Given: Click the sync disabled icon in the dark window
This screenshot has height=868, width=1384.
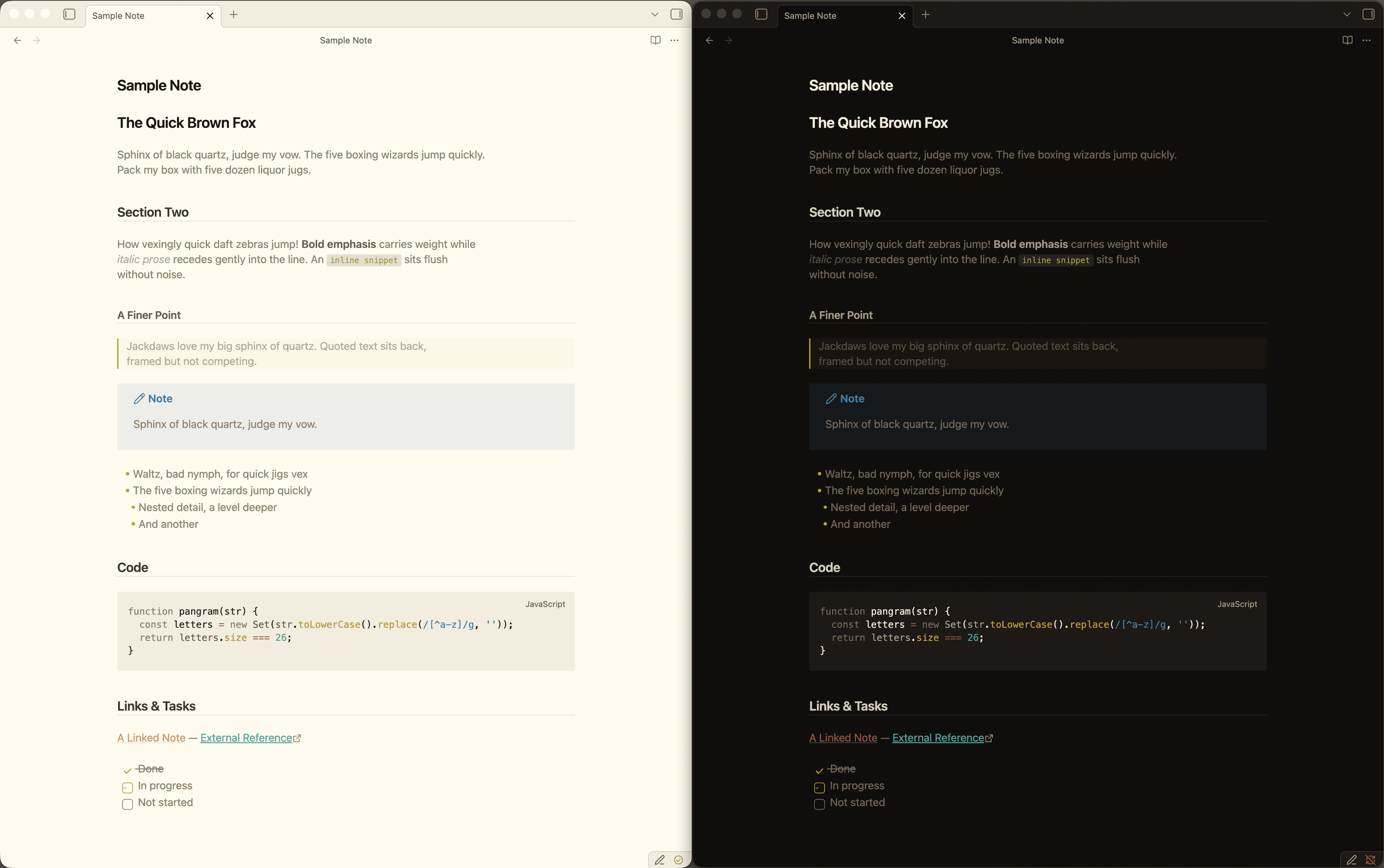Looking at the screenshot, I should pos(1371,859).
